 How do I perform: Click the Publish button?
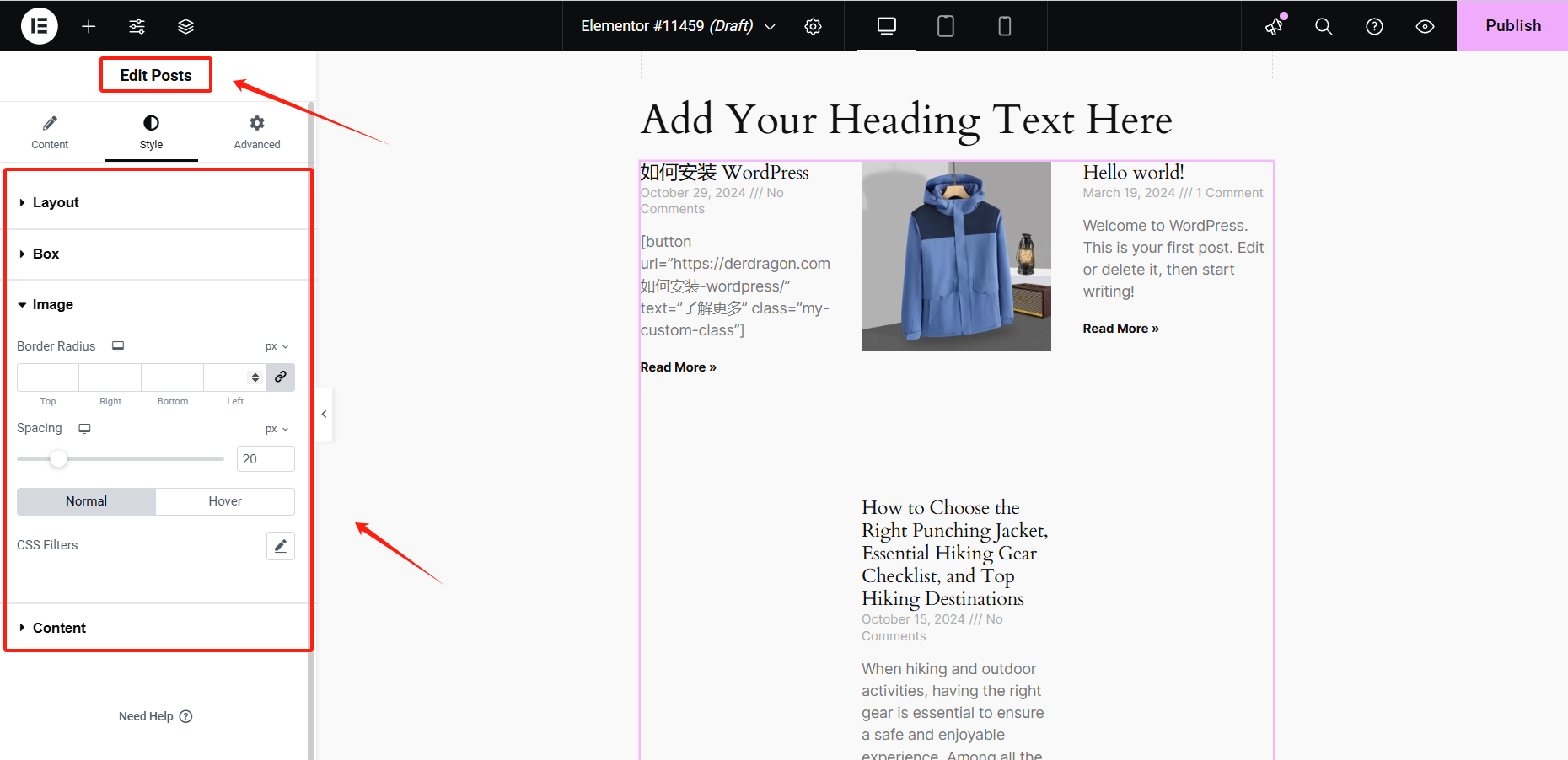1512,26
